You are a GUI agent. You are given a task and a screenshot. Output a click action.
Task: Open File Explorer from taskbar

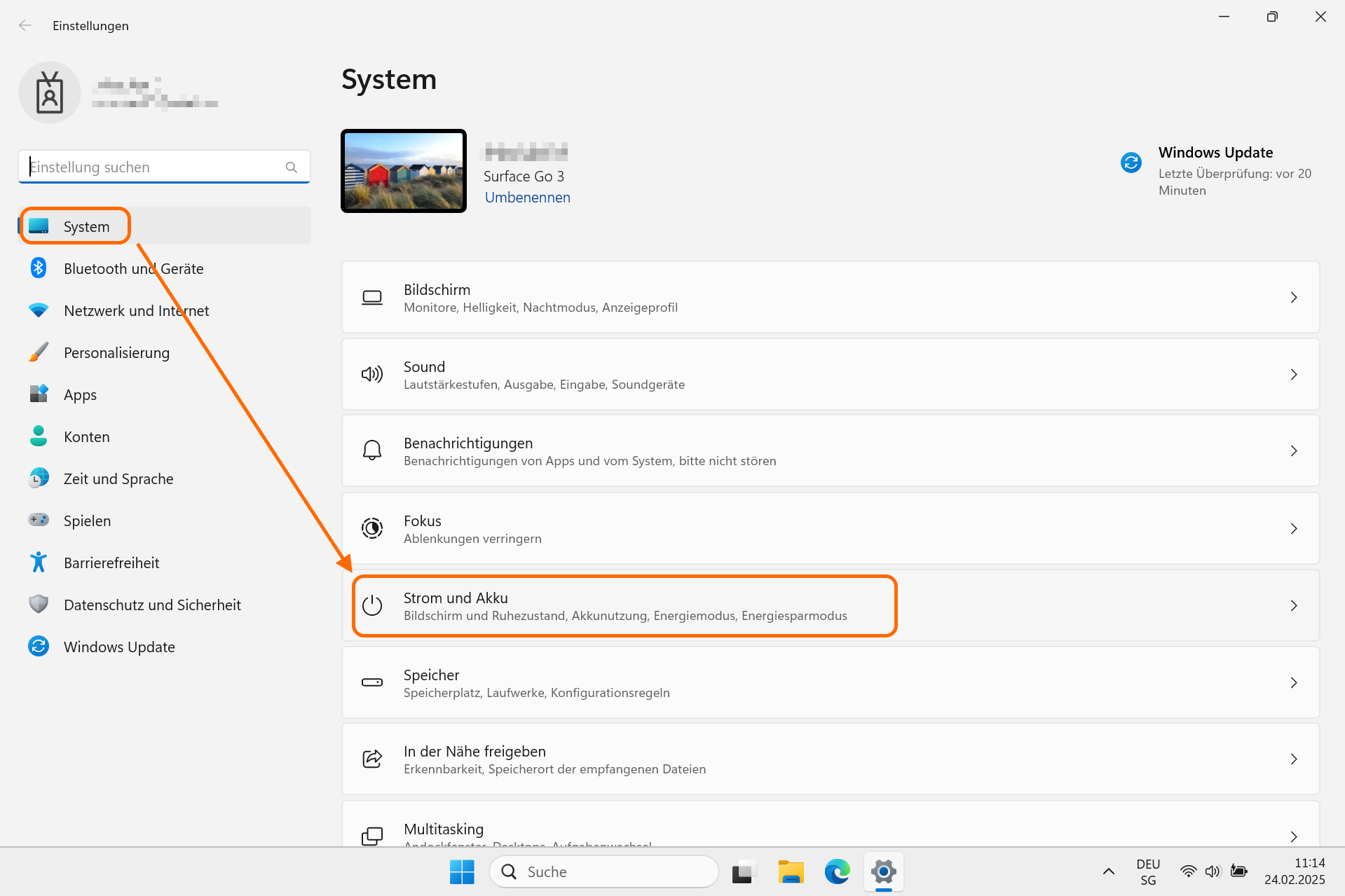[x=791, y=872]
